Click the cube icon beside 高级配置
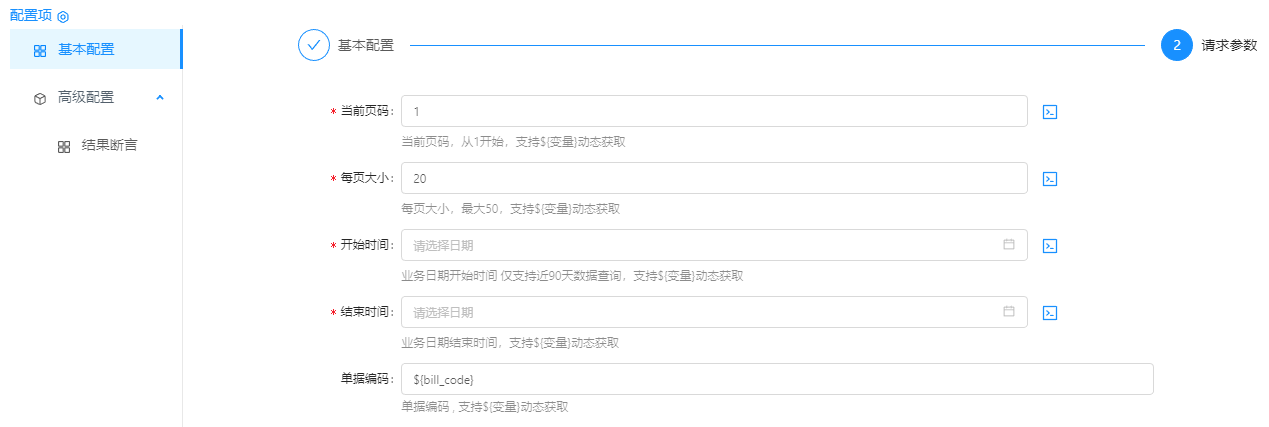Image resolution: width=1269 pixels, height=427 pixels. click(40, 98)
